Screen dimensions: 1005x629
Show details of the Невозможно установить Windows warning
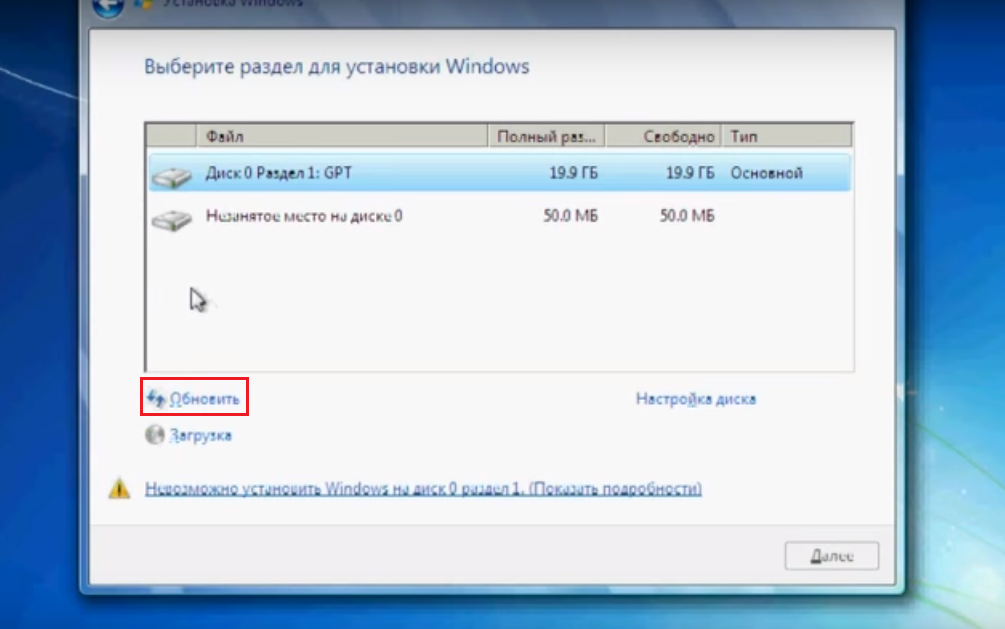[x=423, y=489]
